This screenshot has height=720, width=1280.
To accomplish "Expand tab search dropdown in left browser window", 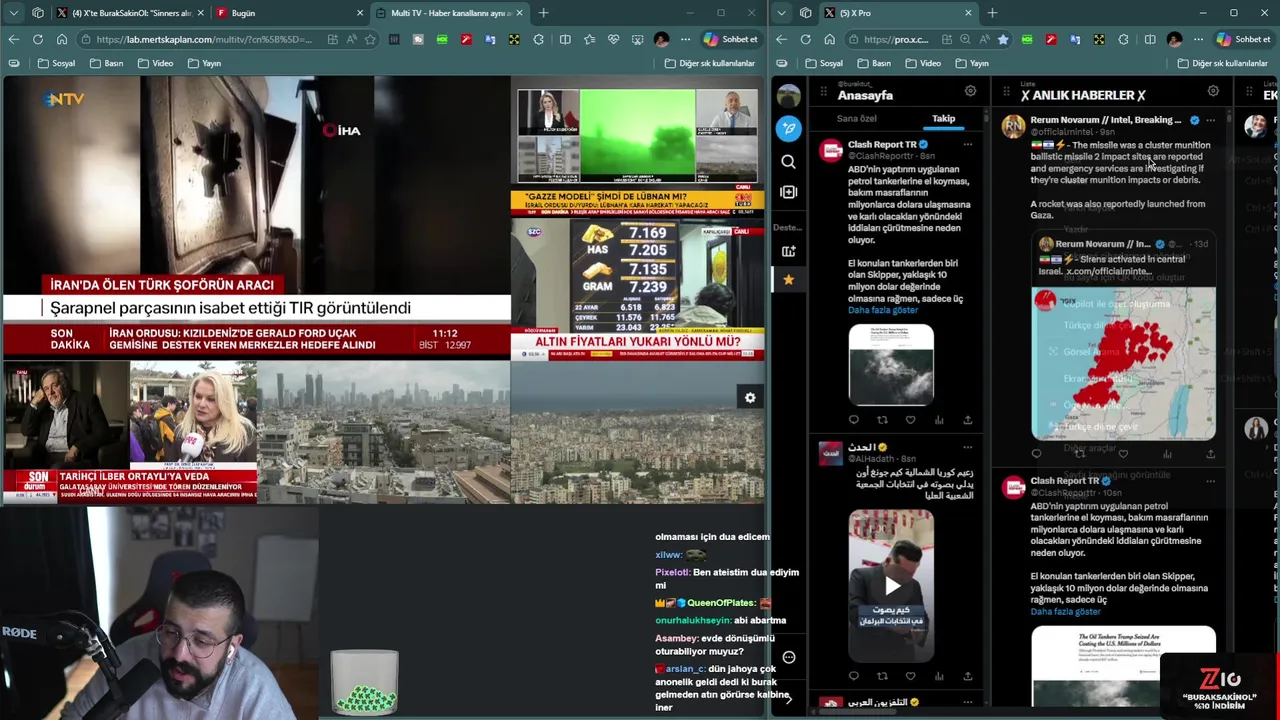I will point(14,13).
